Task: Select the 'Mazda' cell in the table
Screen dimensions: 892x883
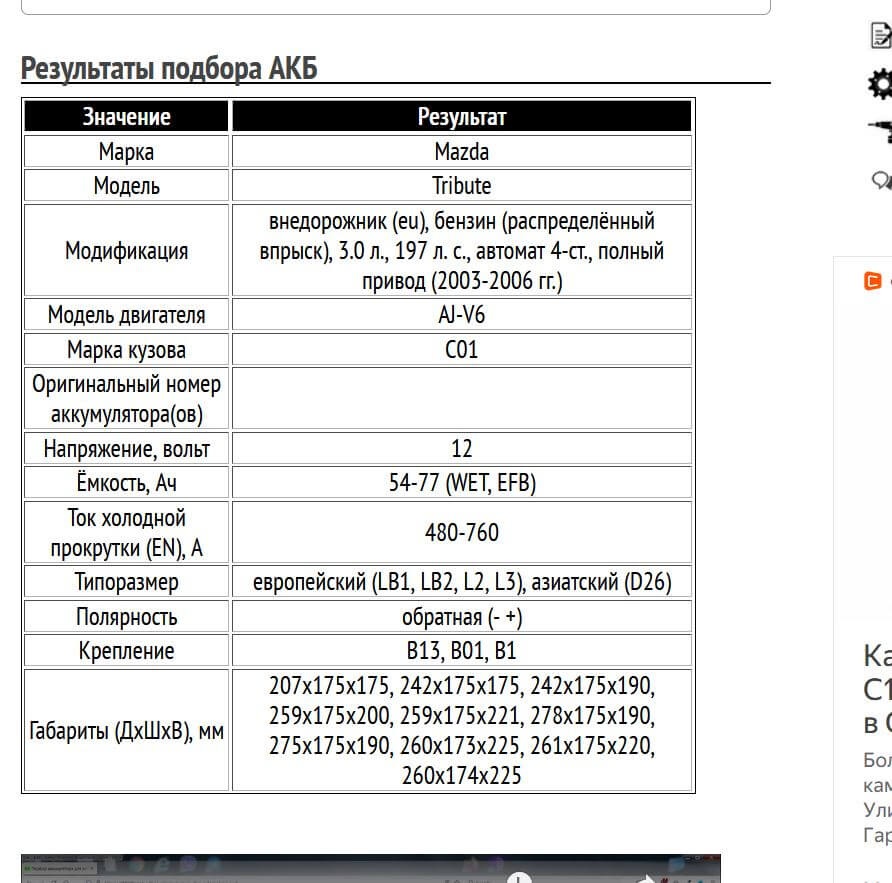Action: 461,152
